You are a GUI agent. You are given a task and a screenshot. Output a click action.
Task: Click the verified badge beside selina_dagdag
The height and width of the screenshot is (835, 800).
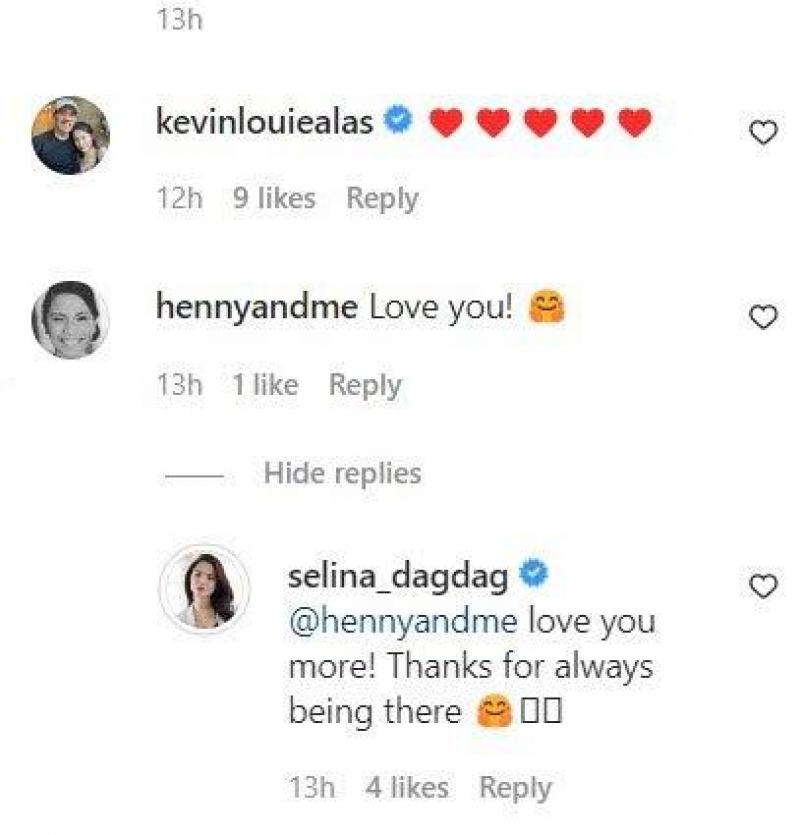click(535, 575)
